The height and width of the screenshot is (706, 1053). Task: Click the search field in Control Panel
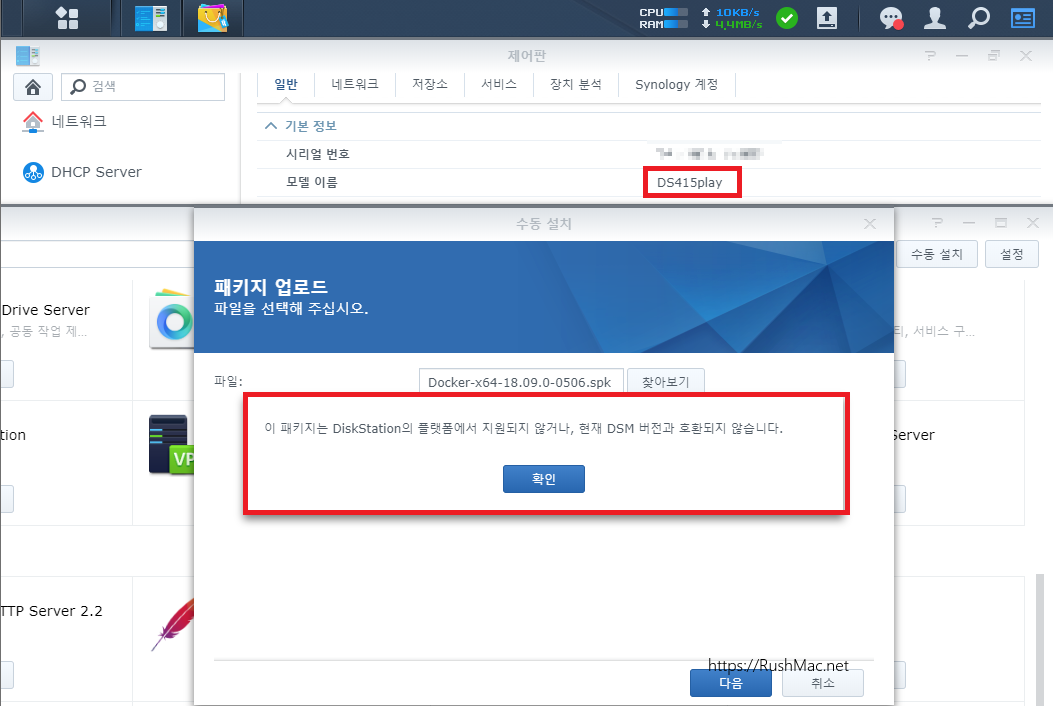[143, 87]
